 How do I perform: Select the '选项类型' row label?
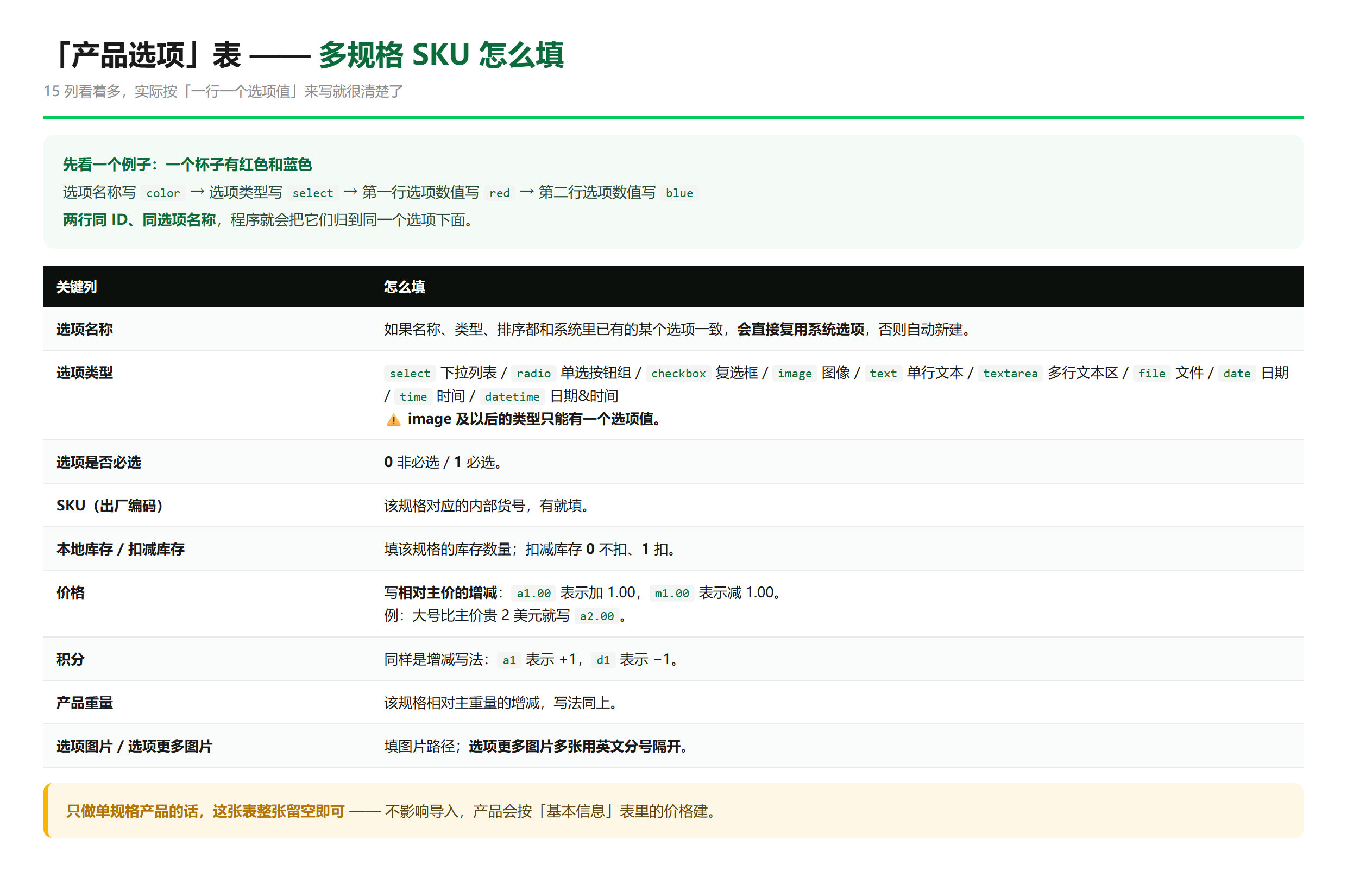coord(85,373)
